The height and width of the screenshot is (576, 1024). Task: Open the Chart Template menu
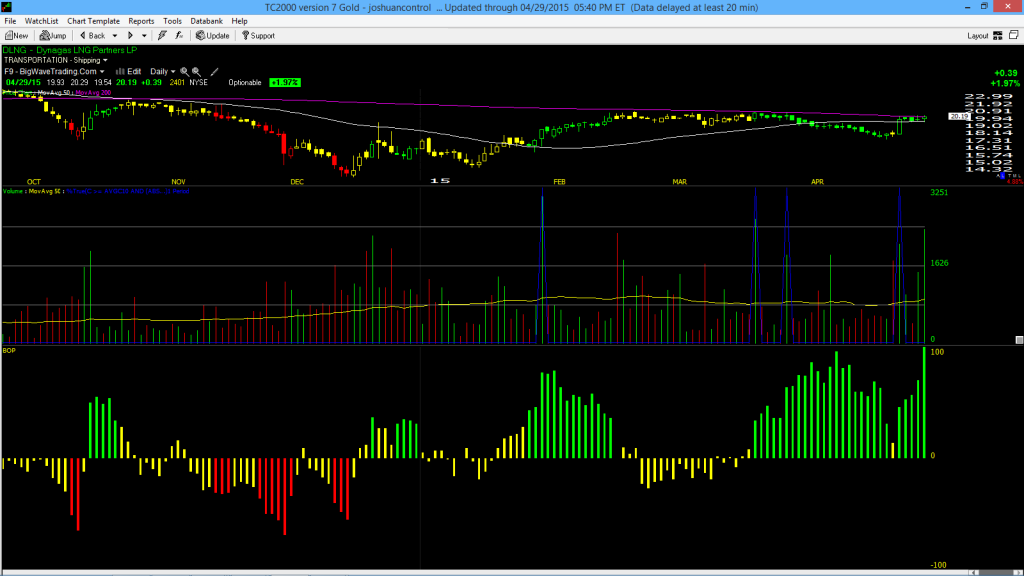point(93,21)
